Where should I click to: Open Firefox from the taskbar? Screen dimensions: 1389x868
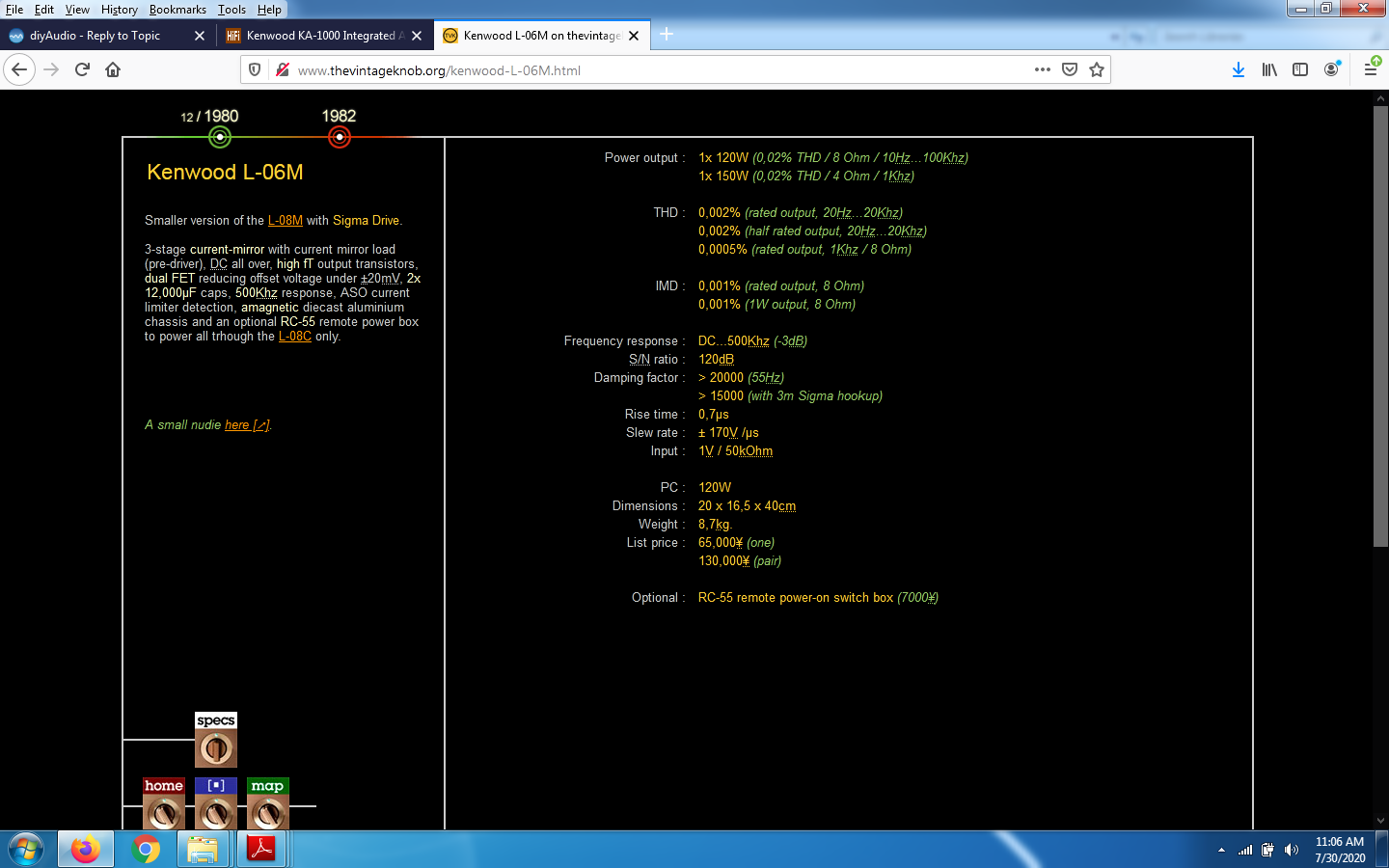85,850
